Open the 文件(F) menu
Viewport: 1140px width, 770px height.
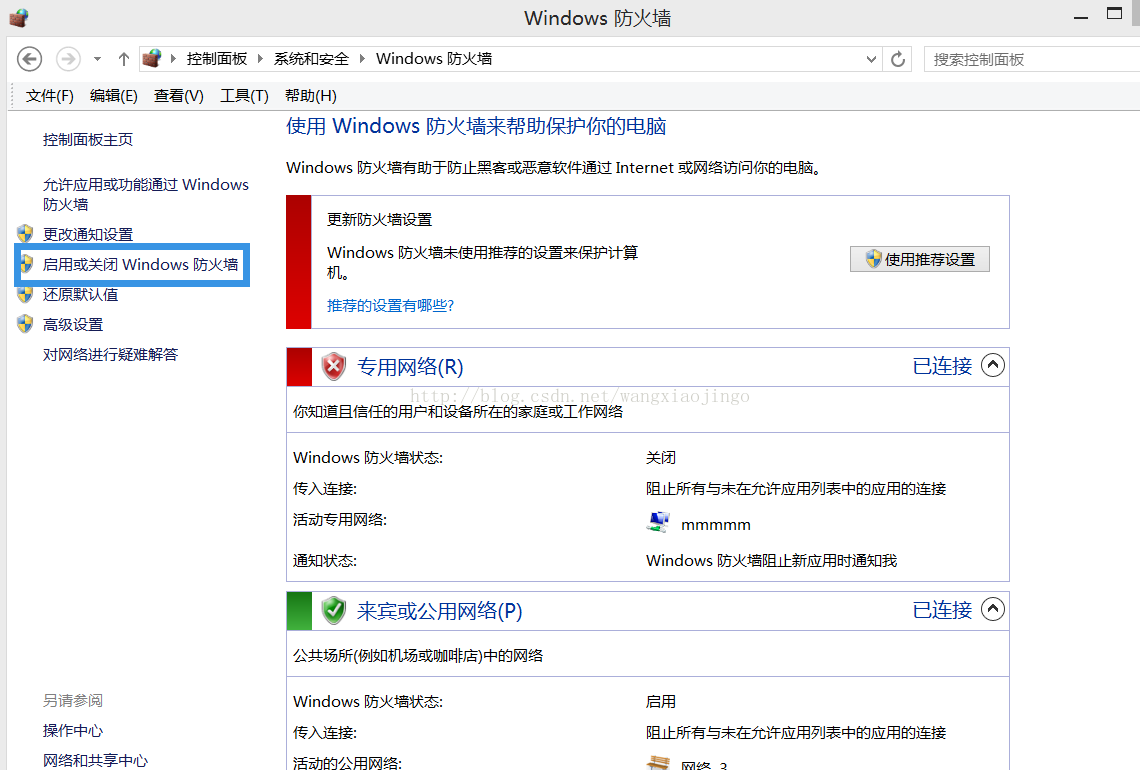(49, 96)
